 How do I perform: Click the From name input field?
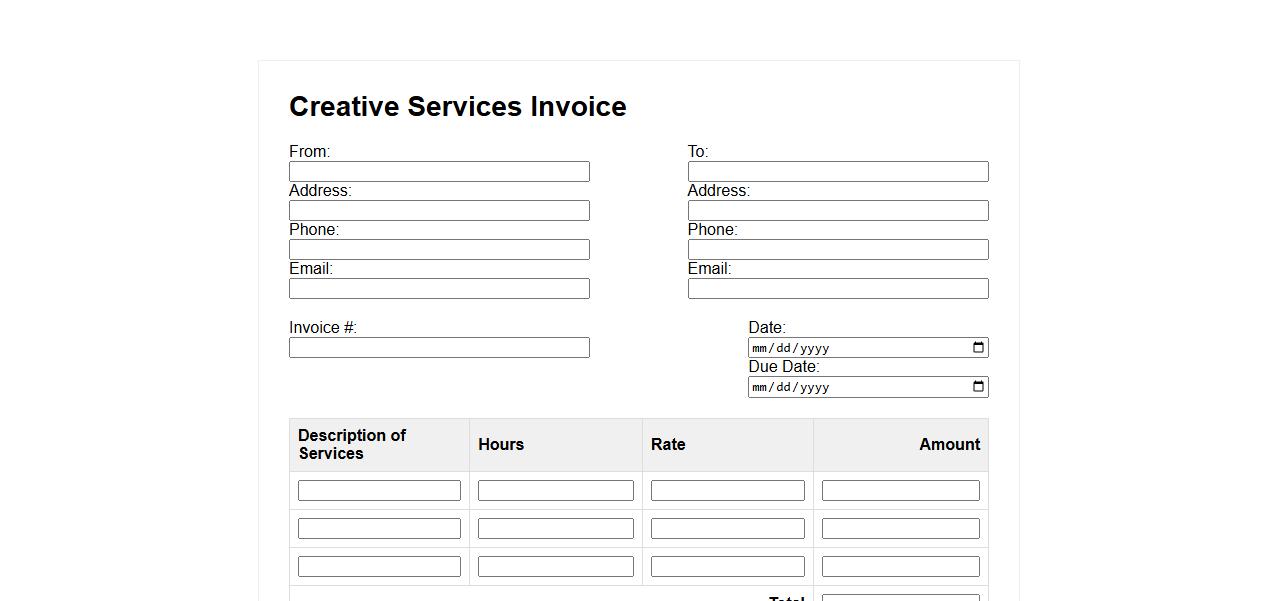[x=439, y=172]
